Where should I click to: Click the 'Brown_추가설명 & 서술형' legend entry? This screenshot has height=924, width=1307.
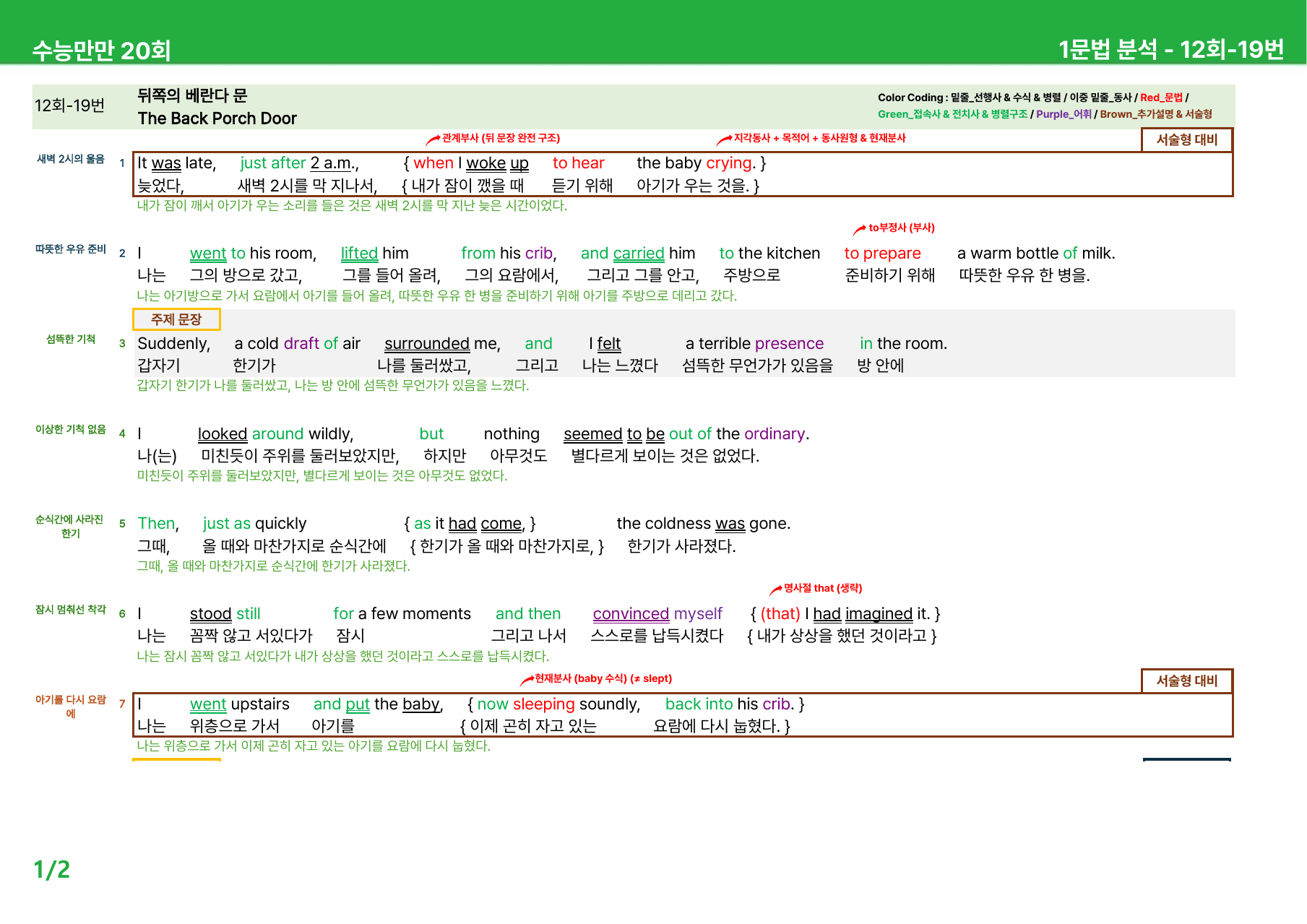[1156, 114]
